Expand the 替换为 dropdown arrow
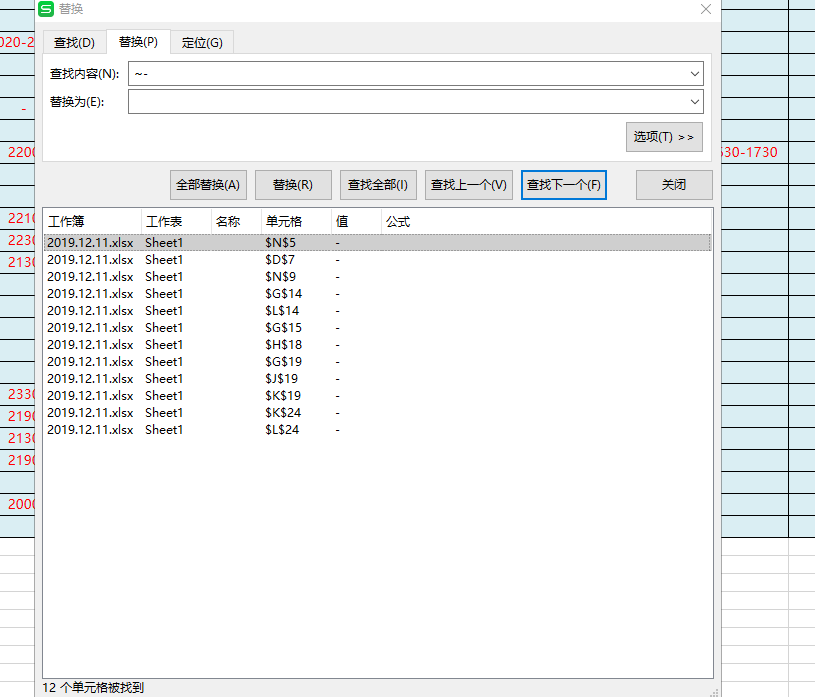The width and height of the screenshot is (815, 697). (694, 102)
